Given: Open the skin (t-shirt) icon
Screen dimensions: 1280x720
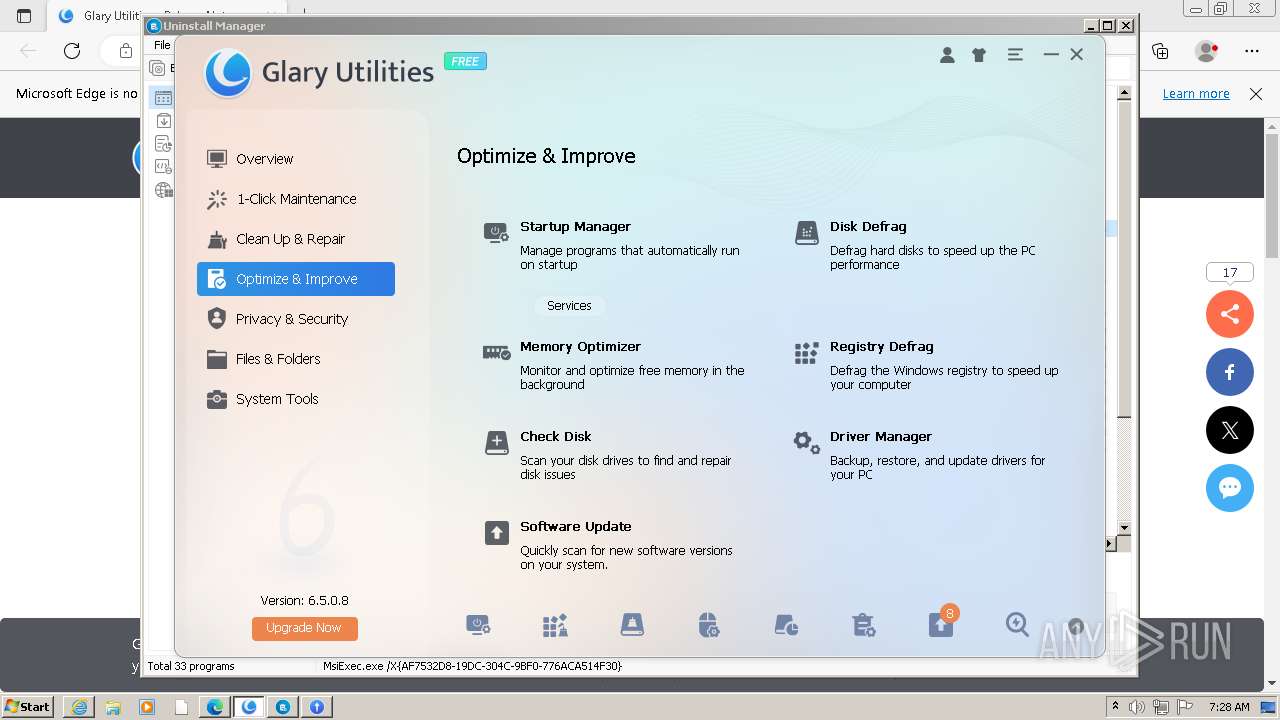Looking at the screenshot, I should click(979, 55).
